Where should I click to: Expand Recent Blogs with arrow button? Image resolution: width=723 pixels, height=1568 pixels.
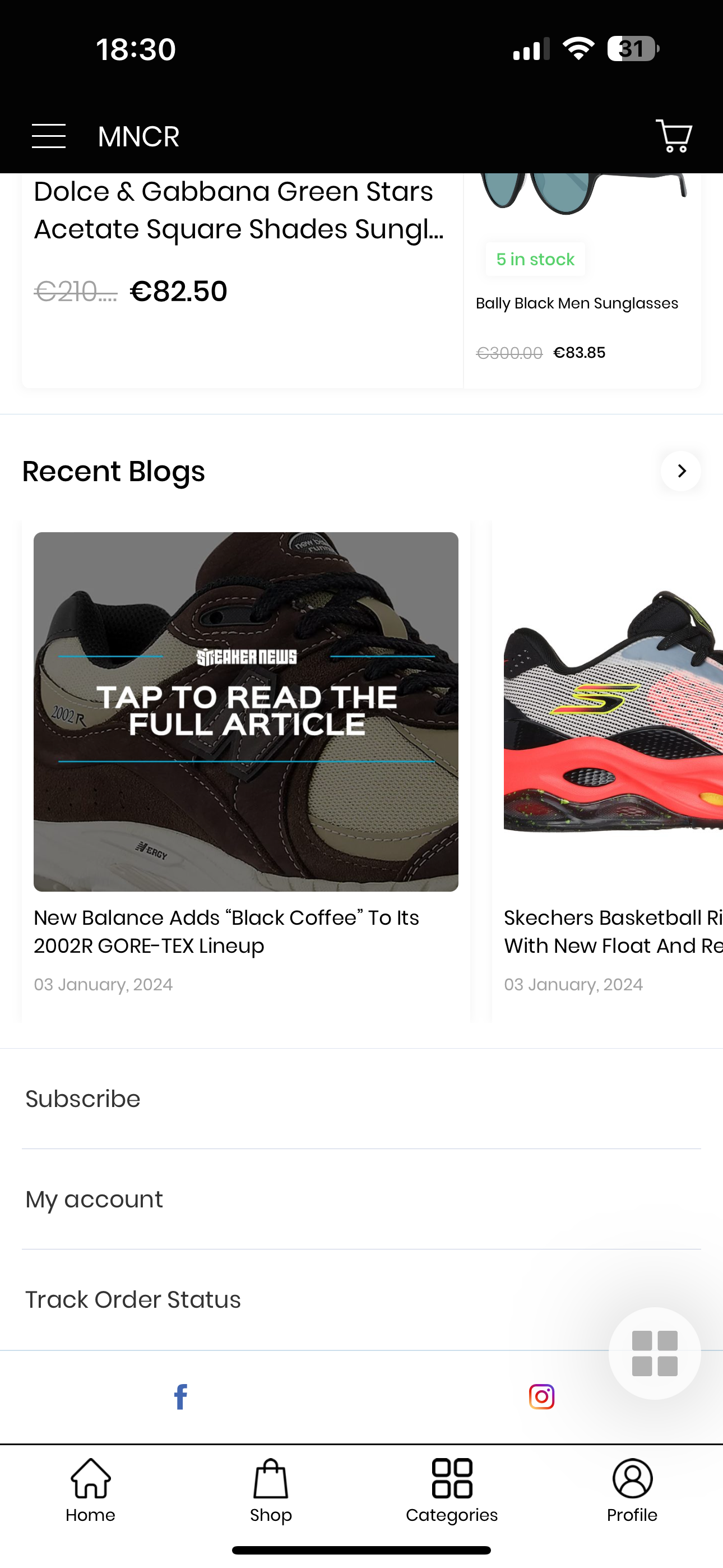681,471
